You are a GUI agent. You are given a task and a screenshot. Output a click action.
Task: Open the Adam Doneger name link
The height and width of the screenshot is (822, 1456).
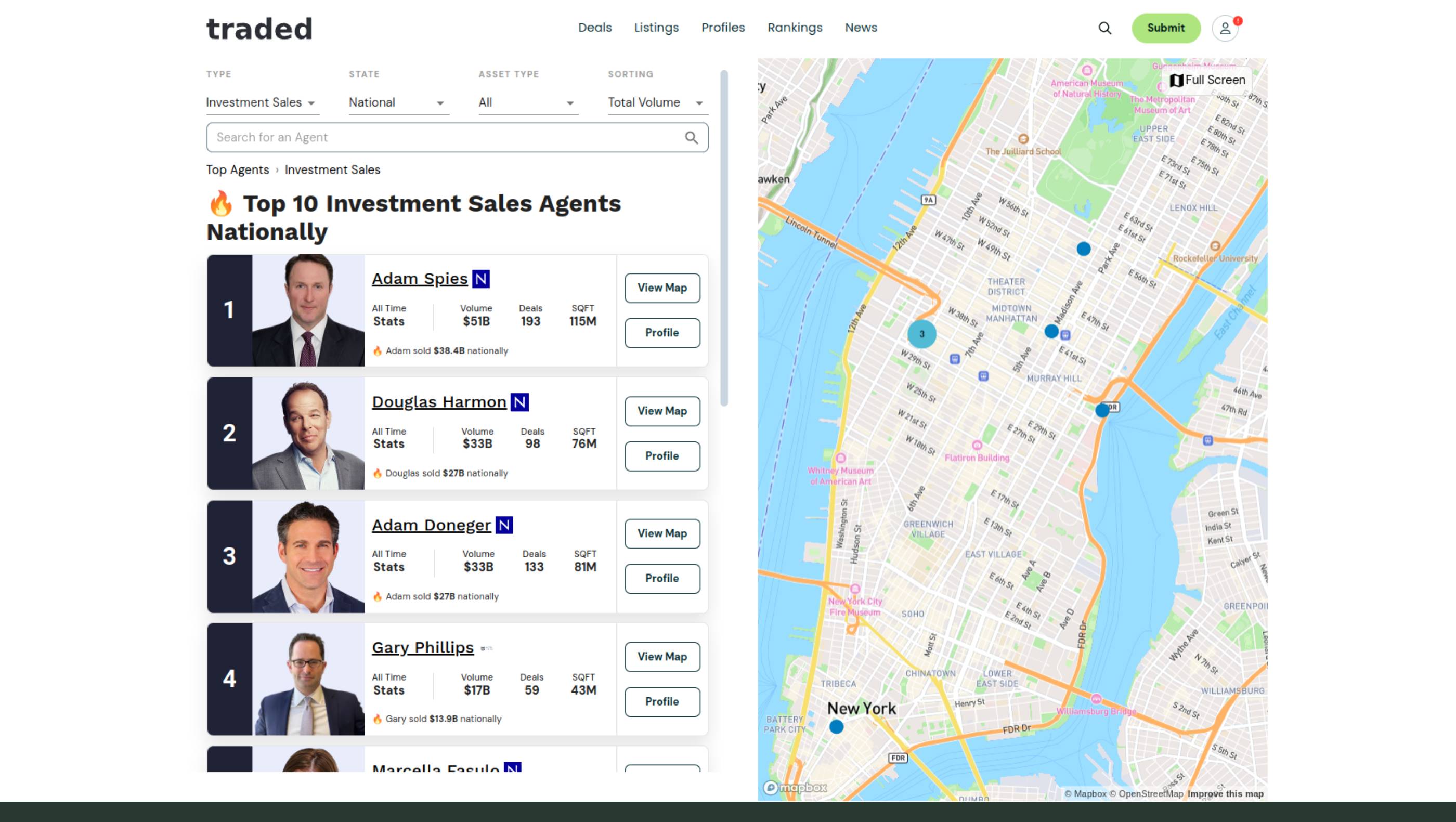click(431, 526)
